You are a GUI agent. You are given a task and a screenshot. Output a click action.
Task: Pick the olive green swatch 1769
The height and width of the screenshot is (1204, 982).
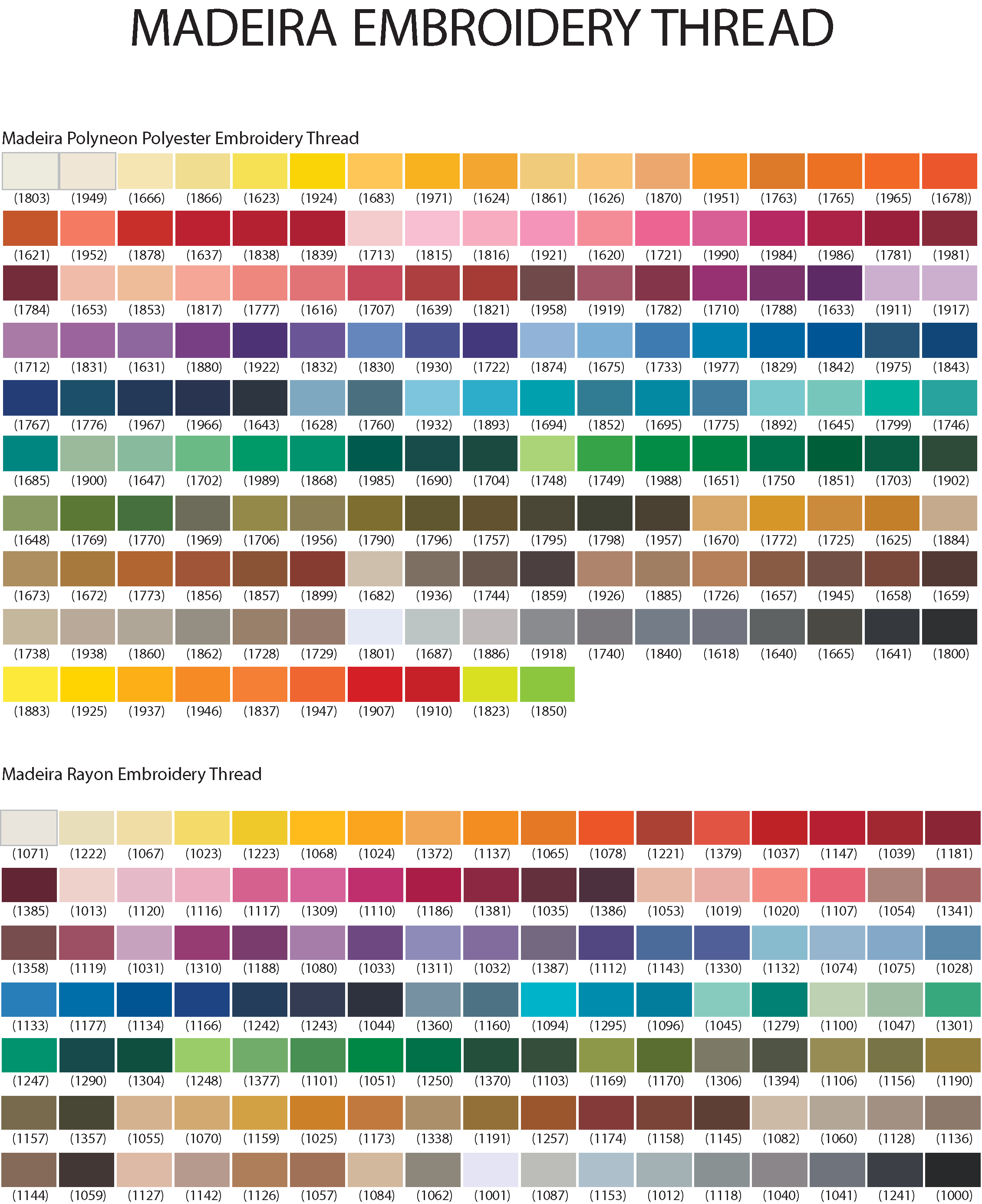click(88, 513)
